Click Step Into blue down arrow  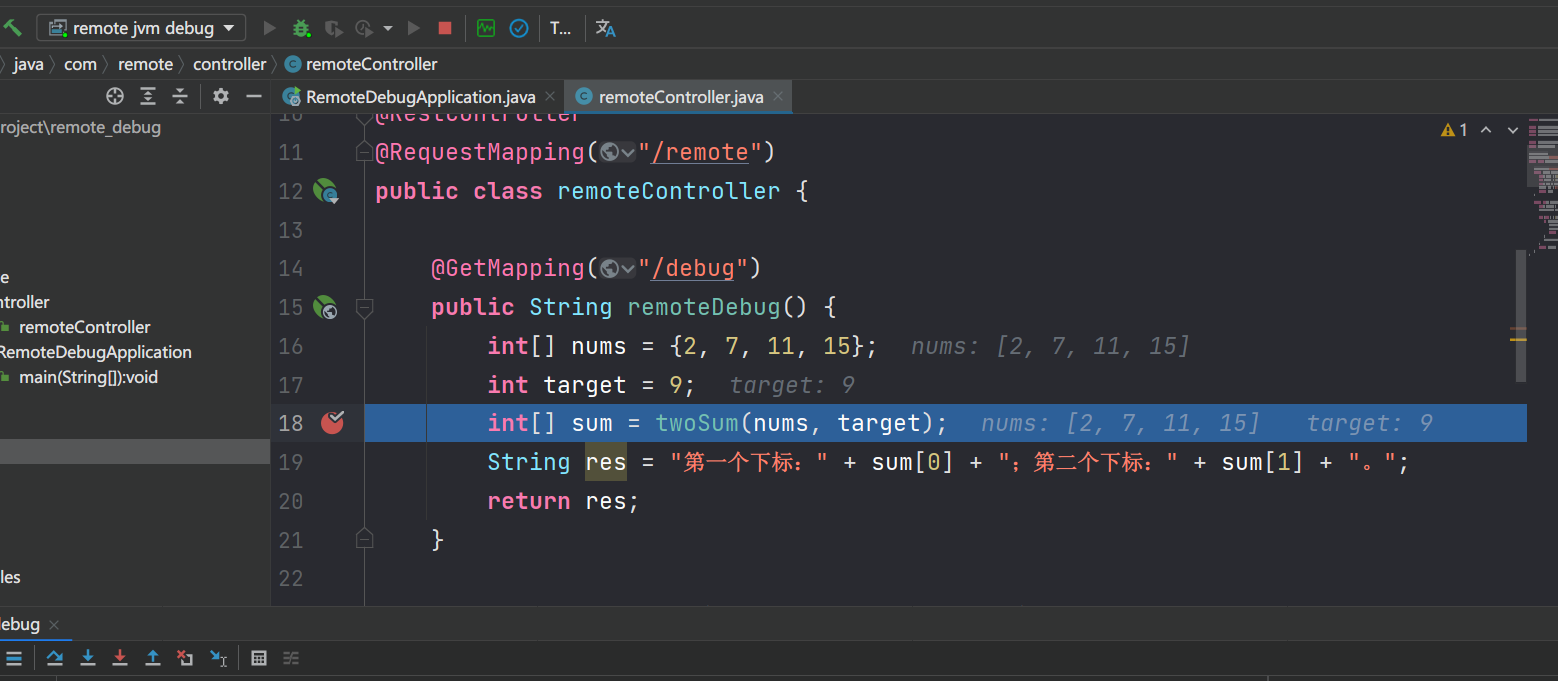pyautogui.click(x=88, y=658)
